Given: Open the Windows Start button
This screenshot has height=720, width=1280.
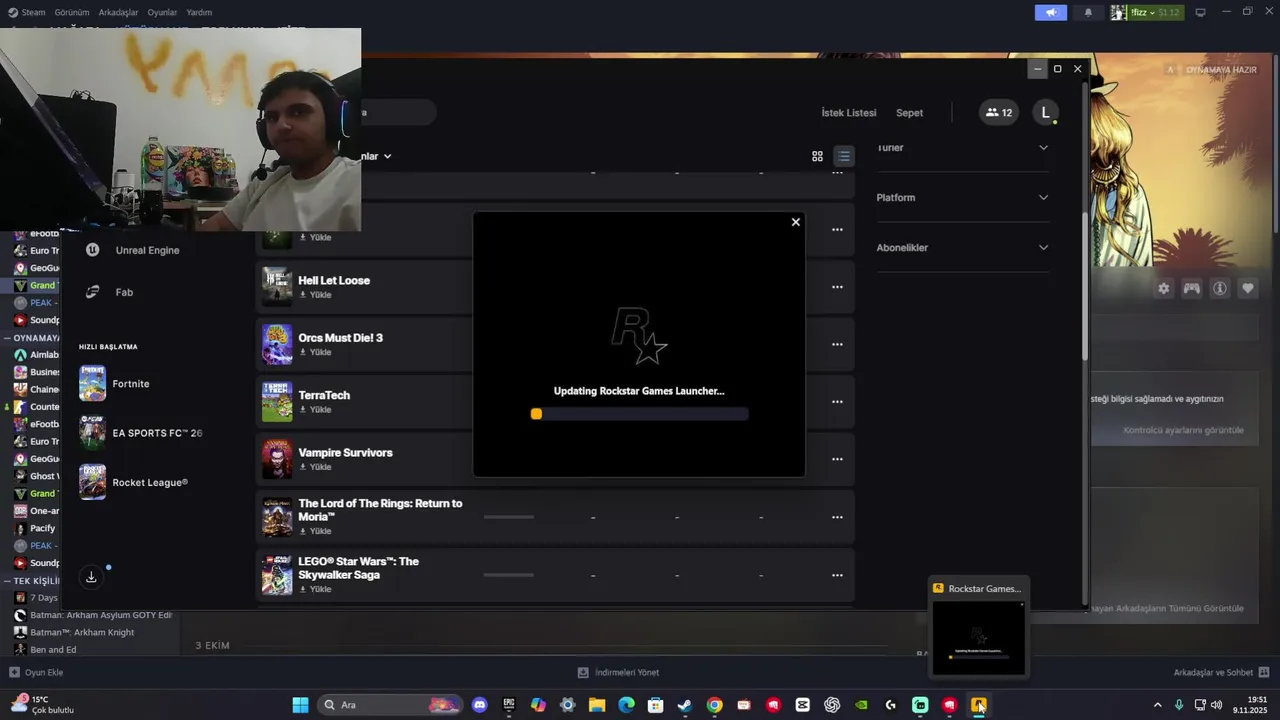Looking at the screenshot, I should click(x=300, y=705).
